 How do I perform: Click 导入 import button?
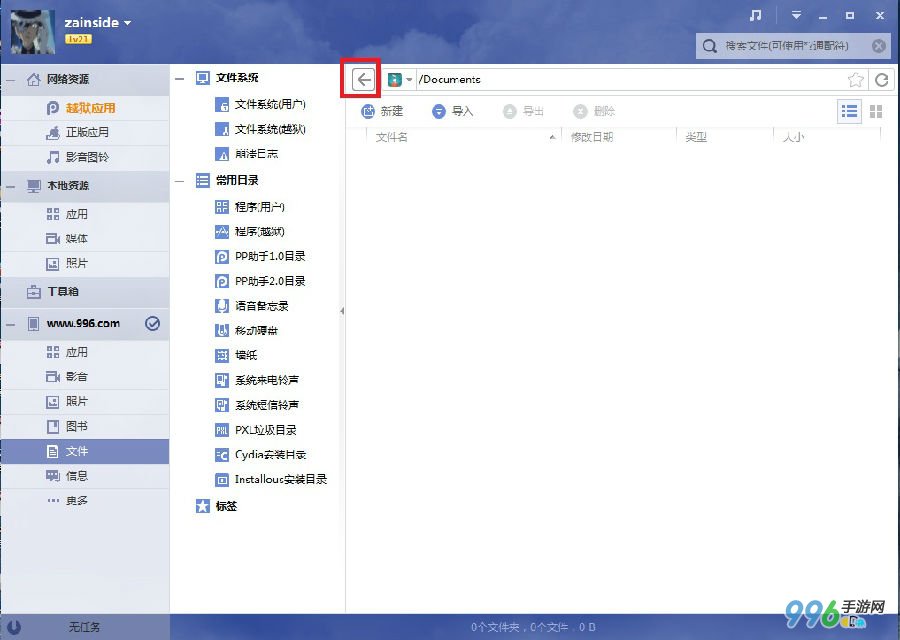tap(452, 111)
